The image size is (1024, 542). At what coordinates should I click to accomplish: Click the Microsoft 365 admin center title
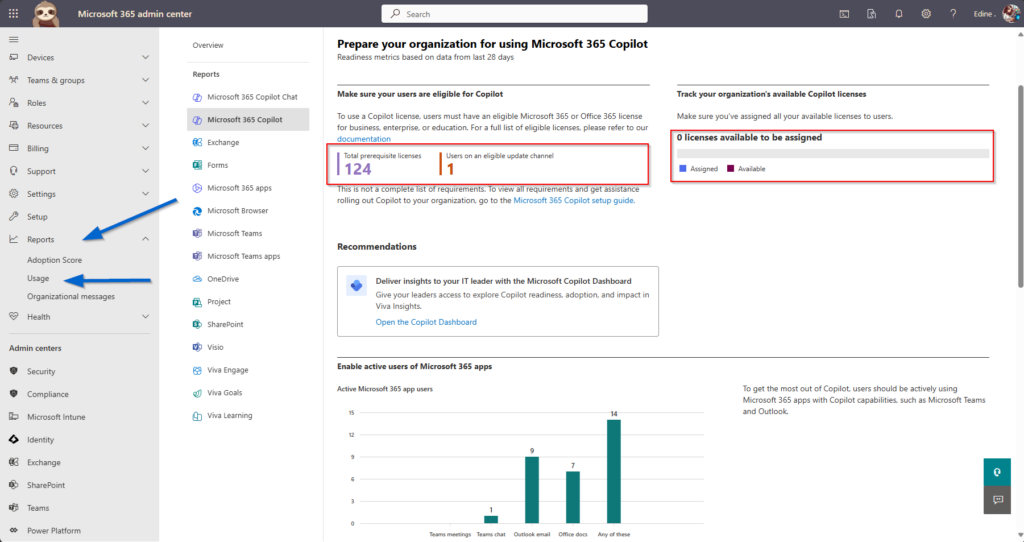tap(135, 14)
